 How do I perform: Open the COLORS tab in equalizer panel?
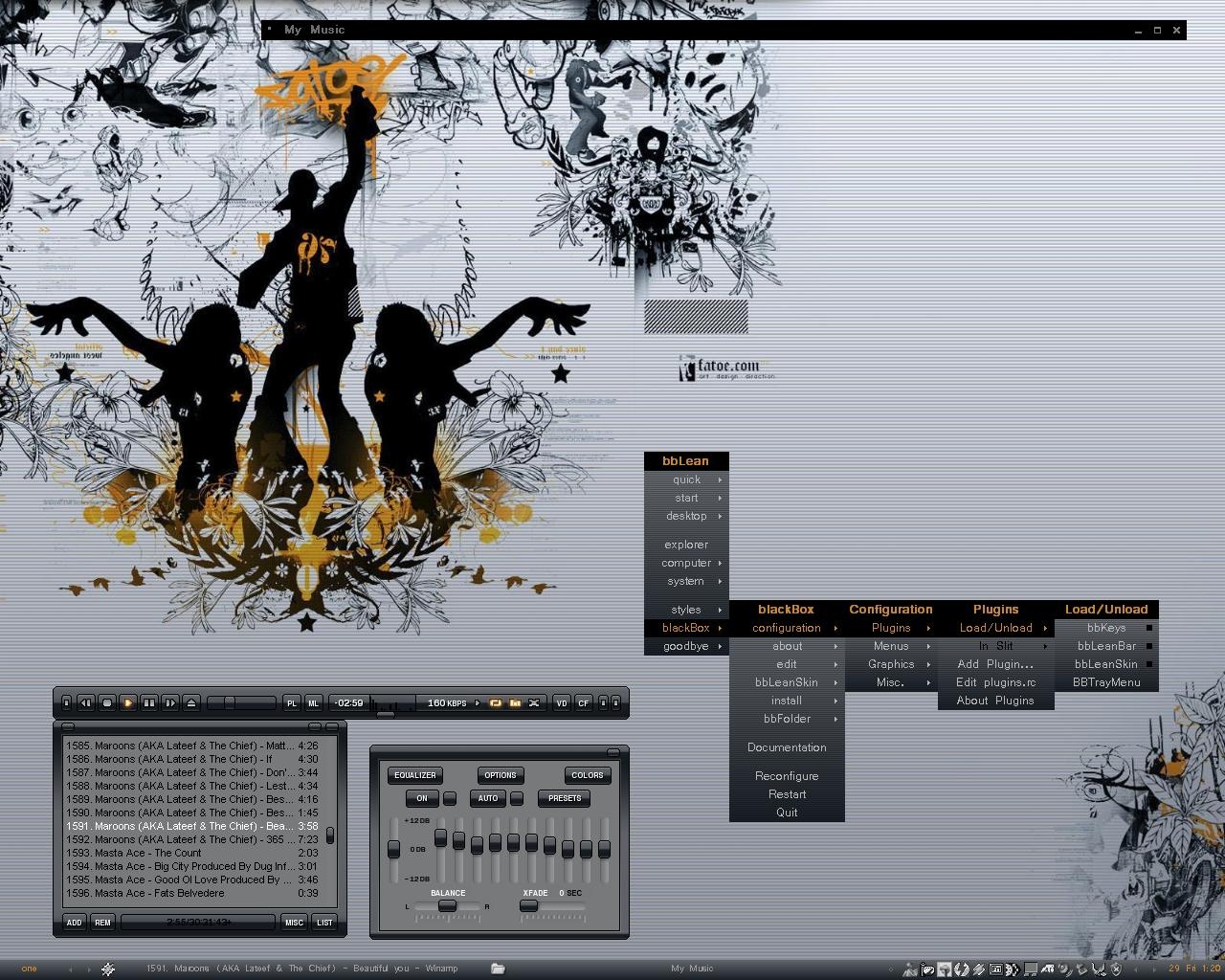tap(588, 775)
